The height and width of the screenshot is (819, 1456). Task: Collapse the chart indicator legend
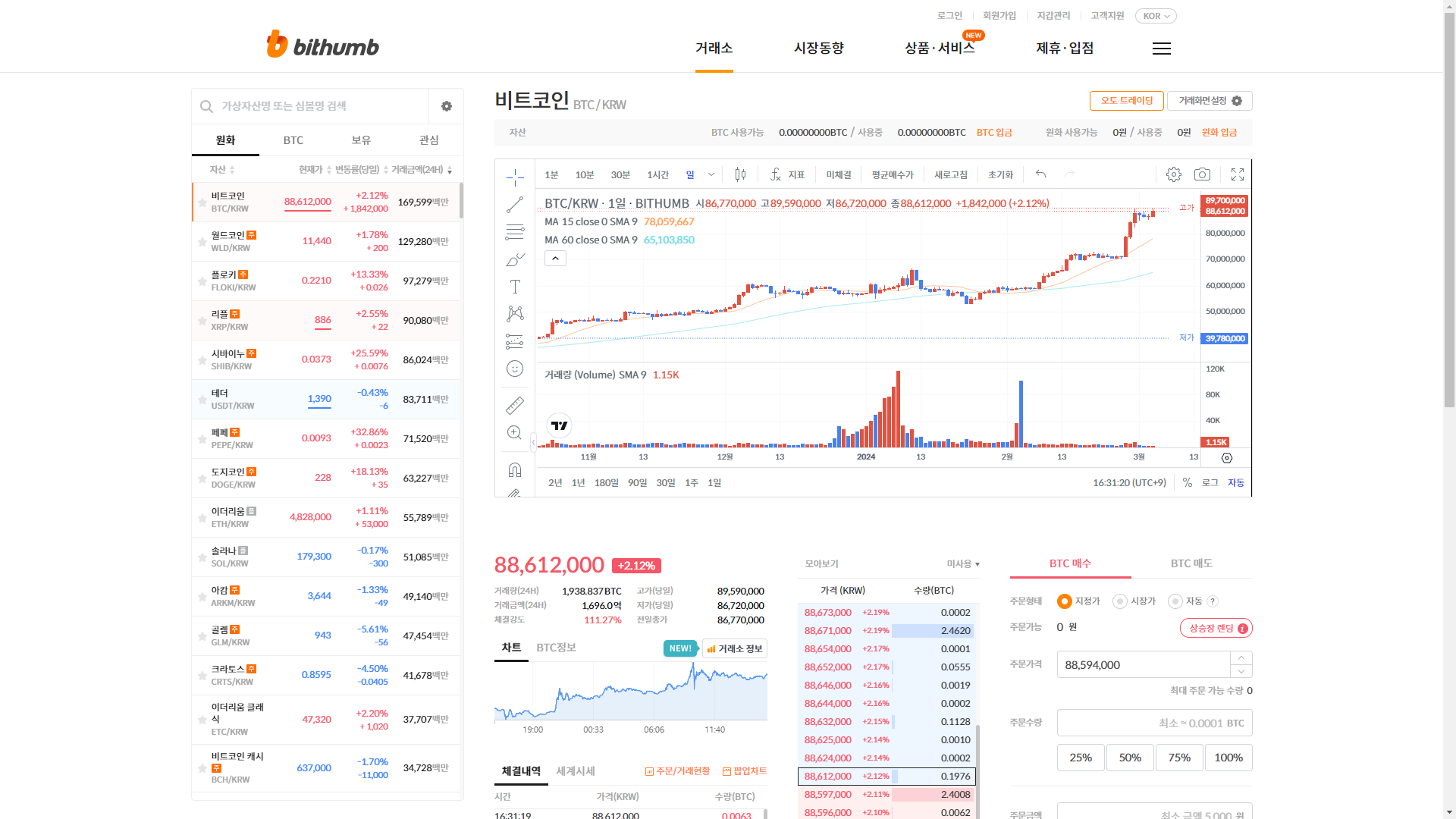(x=555, y=259)
